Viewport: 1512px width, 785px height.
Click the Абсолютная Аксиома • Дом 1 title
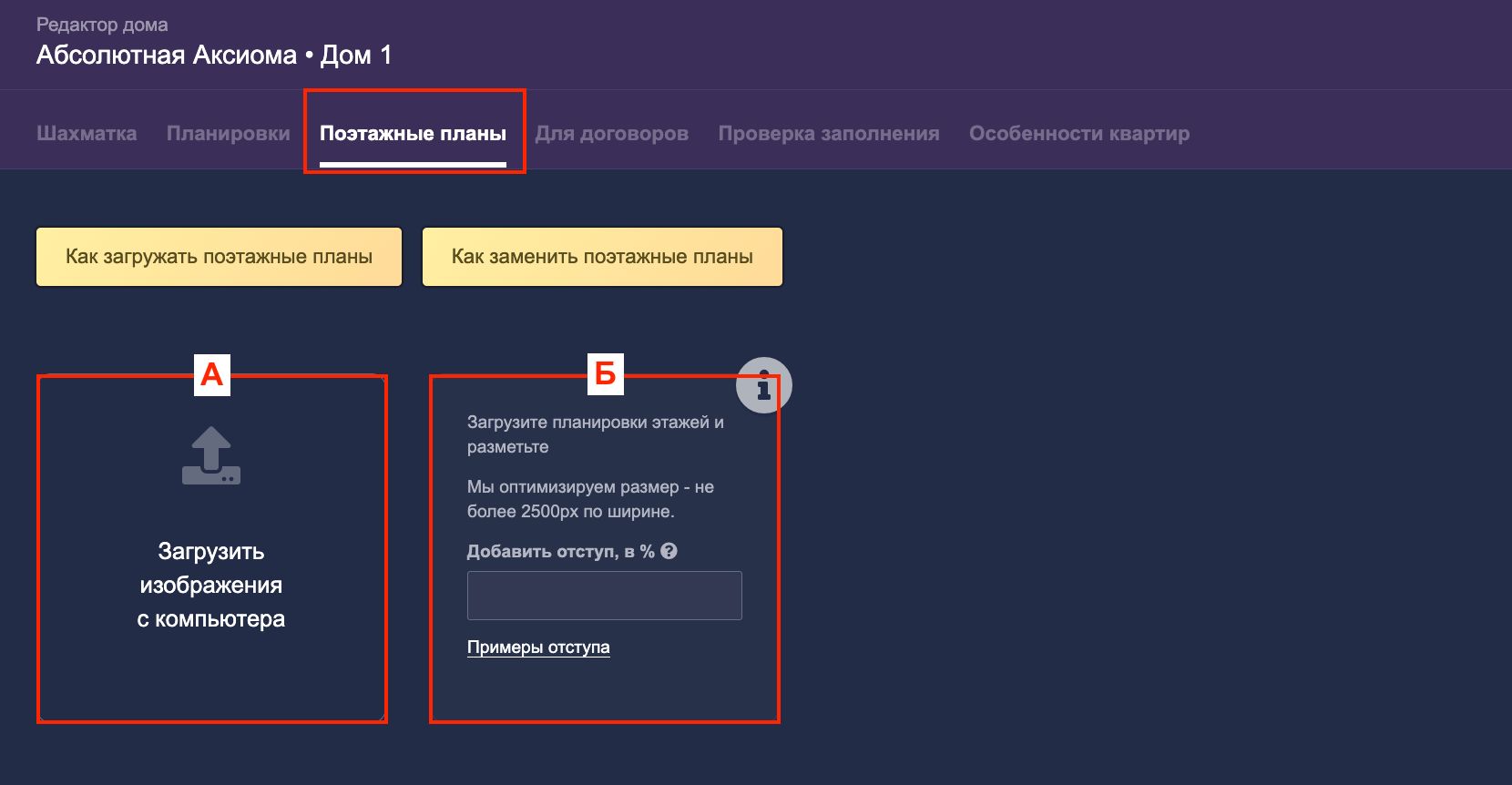pyautogui.click(x=214, y=56)
